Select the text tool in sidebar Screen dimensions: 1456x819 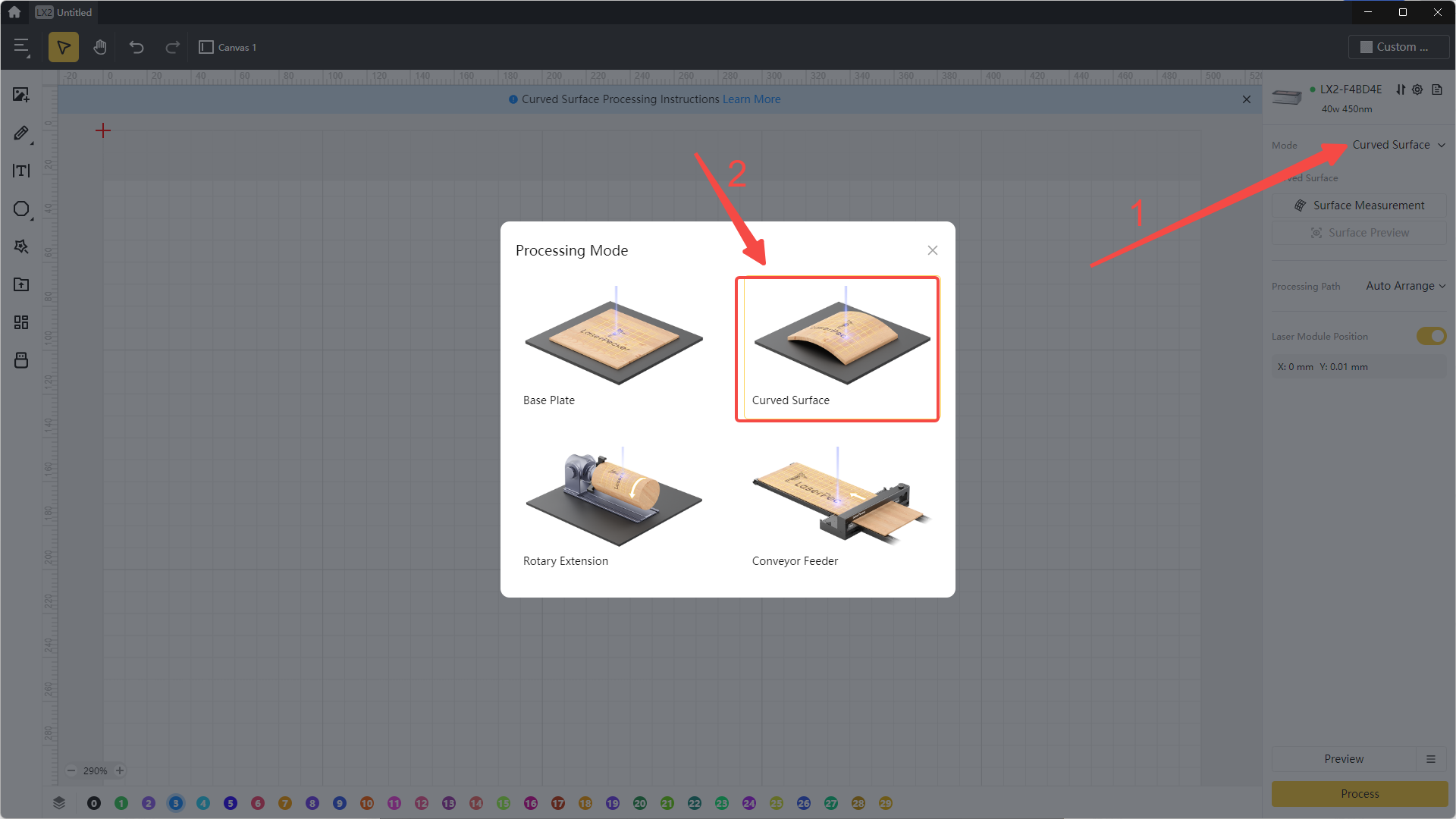[x=21, y=171]
